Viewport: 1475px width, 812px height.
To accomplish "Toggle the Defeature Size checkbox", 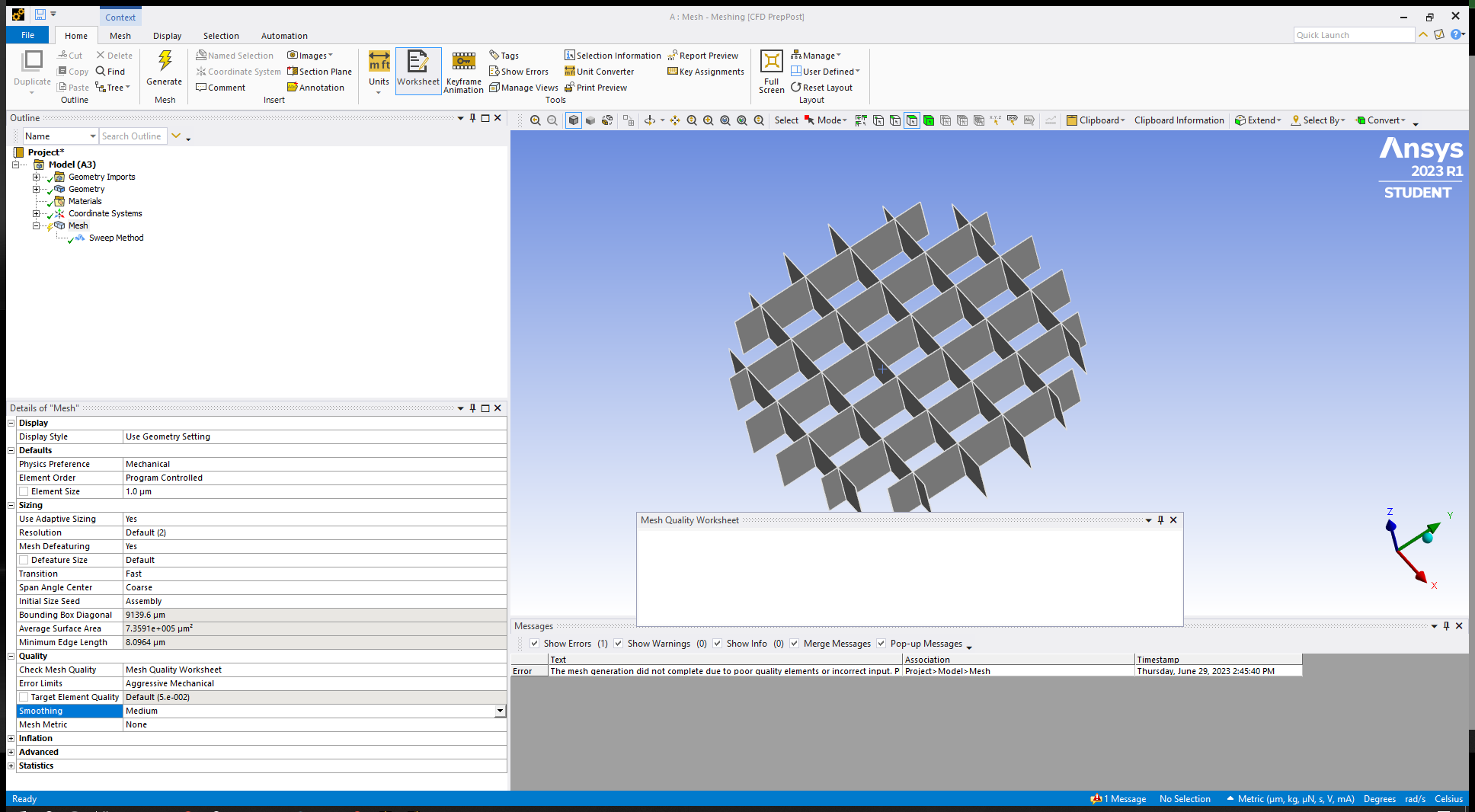I will tap(24, 560).
